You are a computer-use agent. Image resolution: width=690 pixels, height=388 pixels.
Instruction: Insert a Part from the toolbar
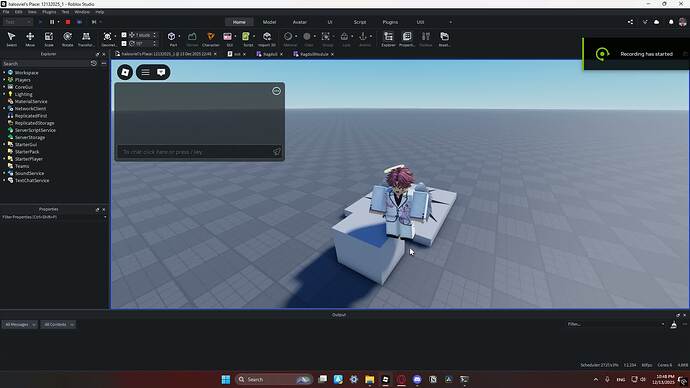click(x=172, y=39)
